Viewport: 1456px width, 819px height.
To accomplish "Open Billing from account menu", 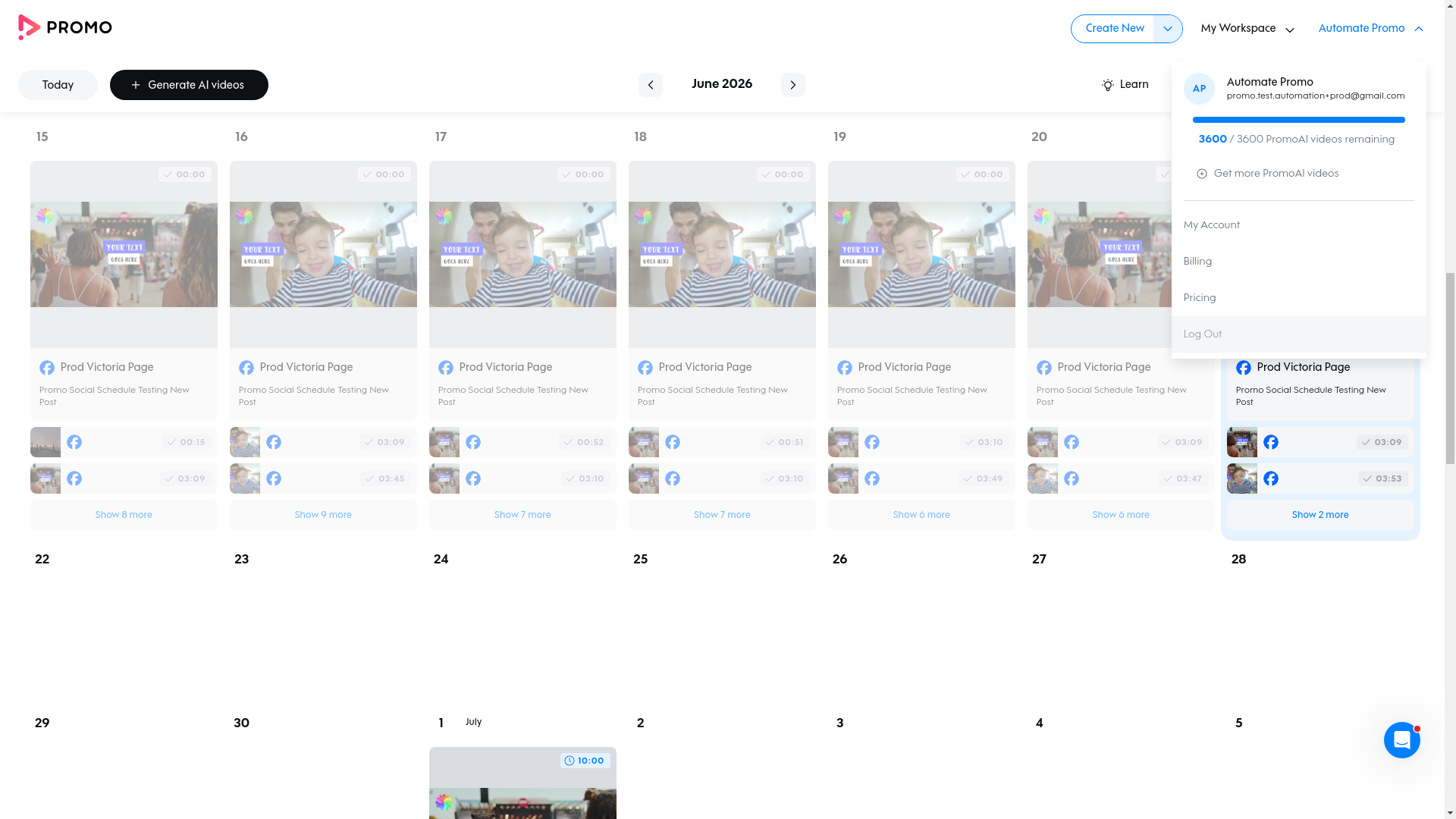I will 1298,262.
